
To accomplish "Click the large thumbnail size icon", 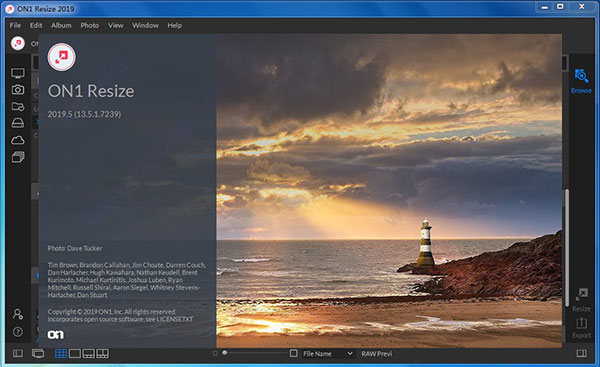I will click(293, 353).
